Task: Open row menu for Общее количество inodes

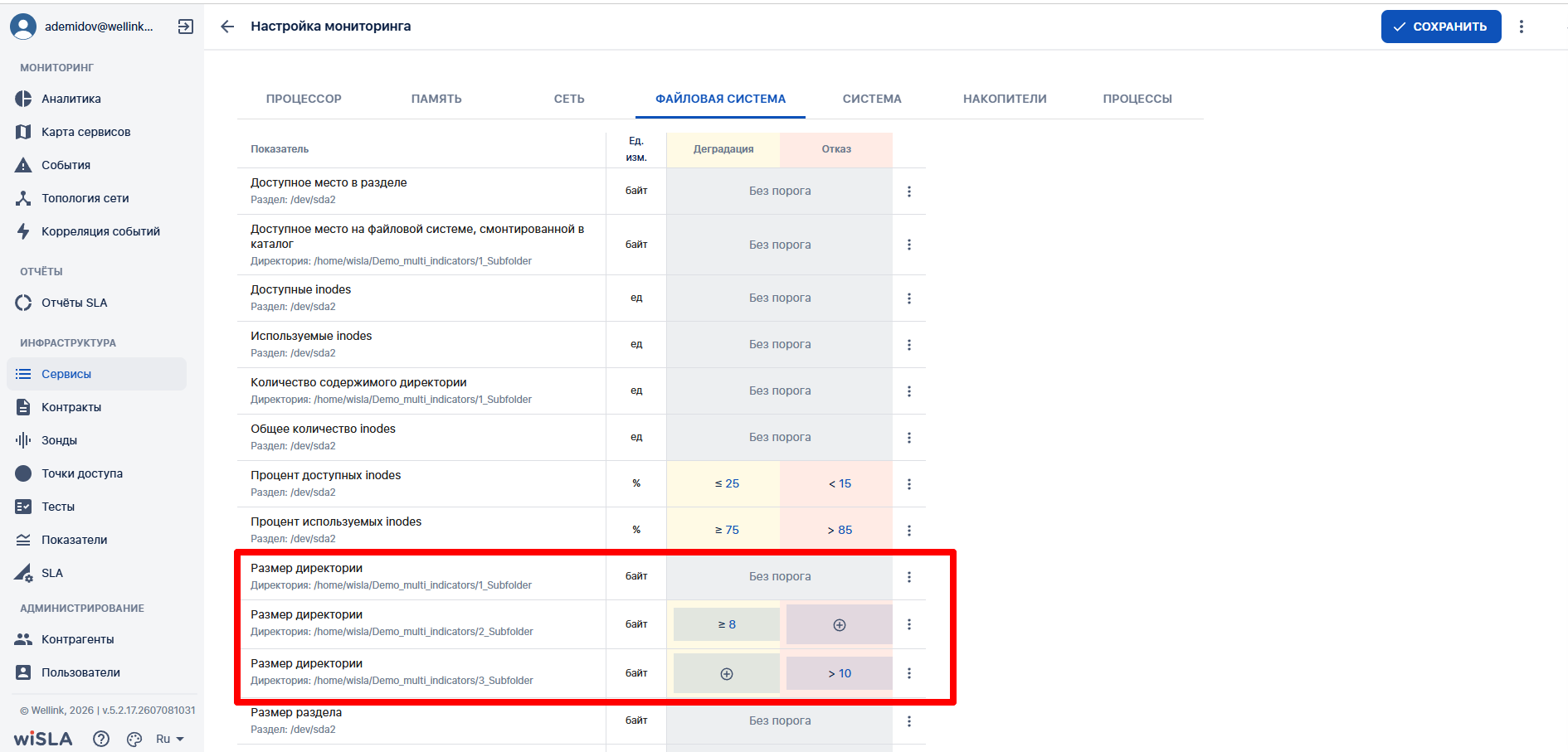Action: click(x=909, y=438)
